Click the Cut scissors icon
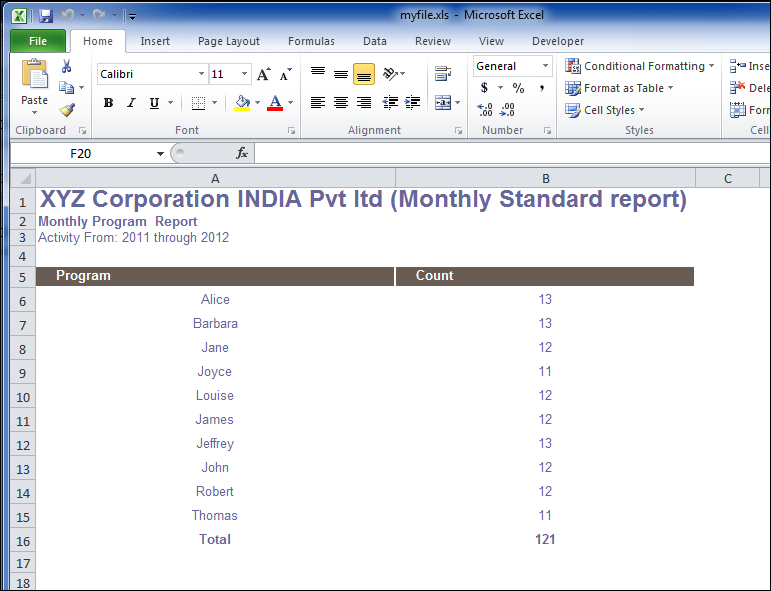The width and height of the screenshot is (771, 591). pyautogui.click(x=67, y=66)
